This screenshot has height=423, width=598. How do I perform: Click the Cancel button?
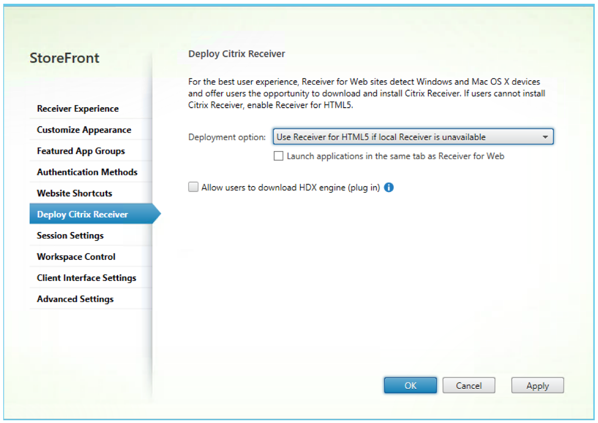[469, 385]
